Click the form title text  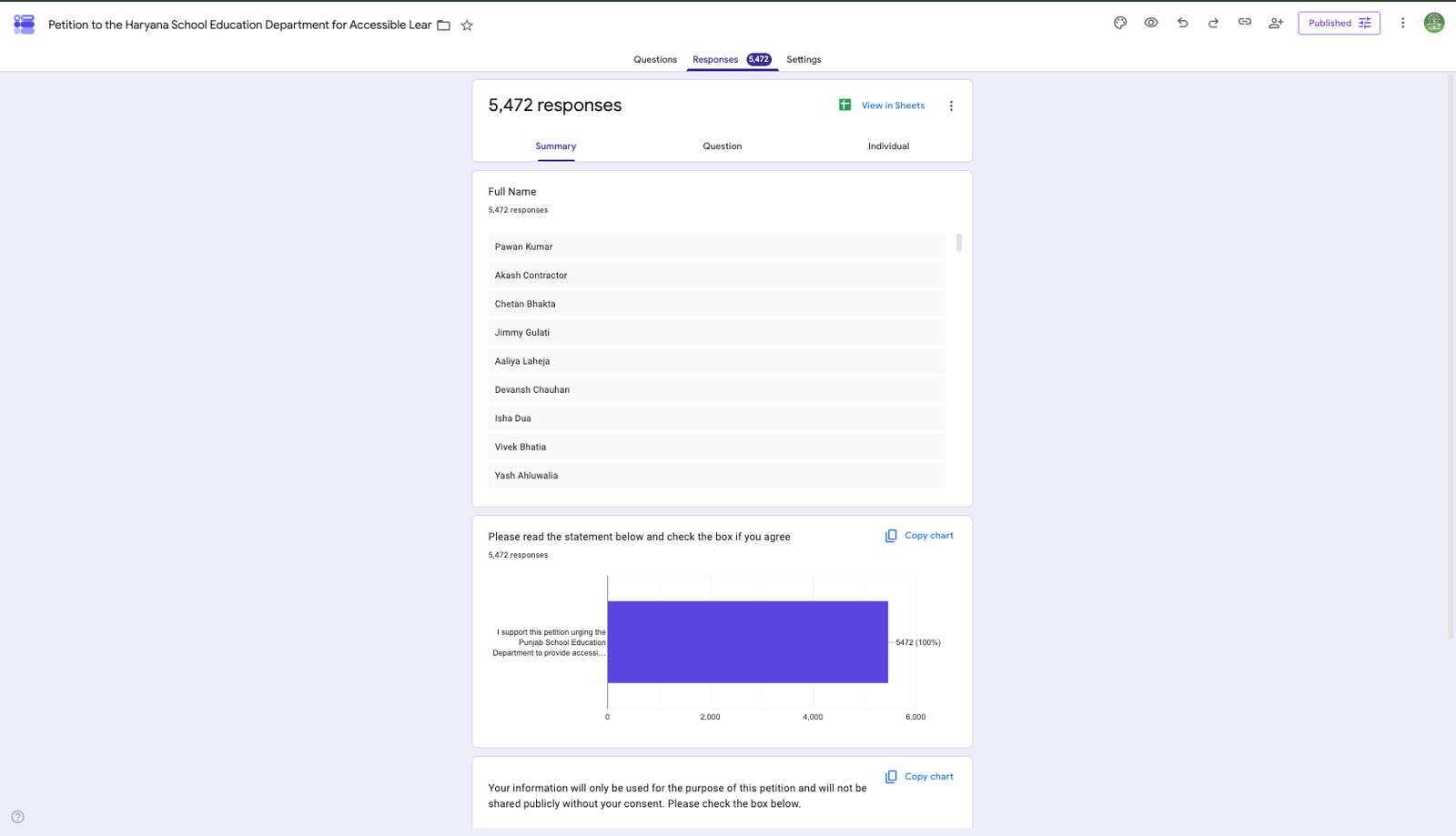pyautogui.click(x=240, y=25)
